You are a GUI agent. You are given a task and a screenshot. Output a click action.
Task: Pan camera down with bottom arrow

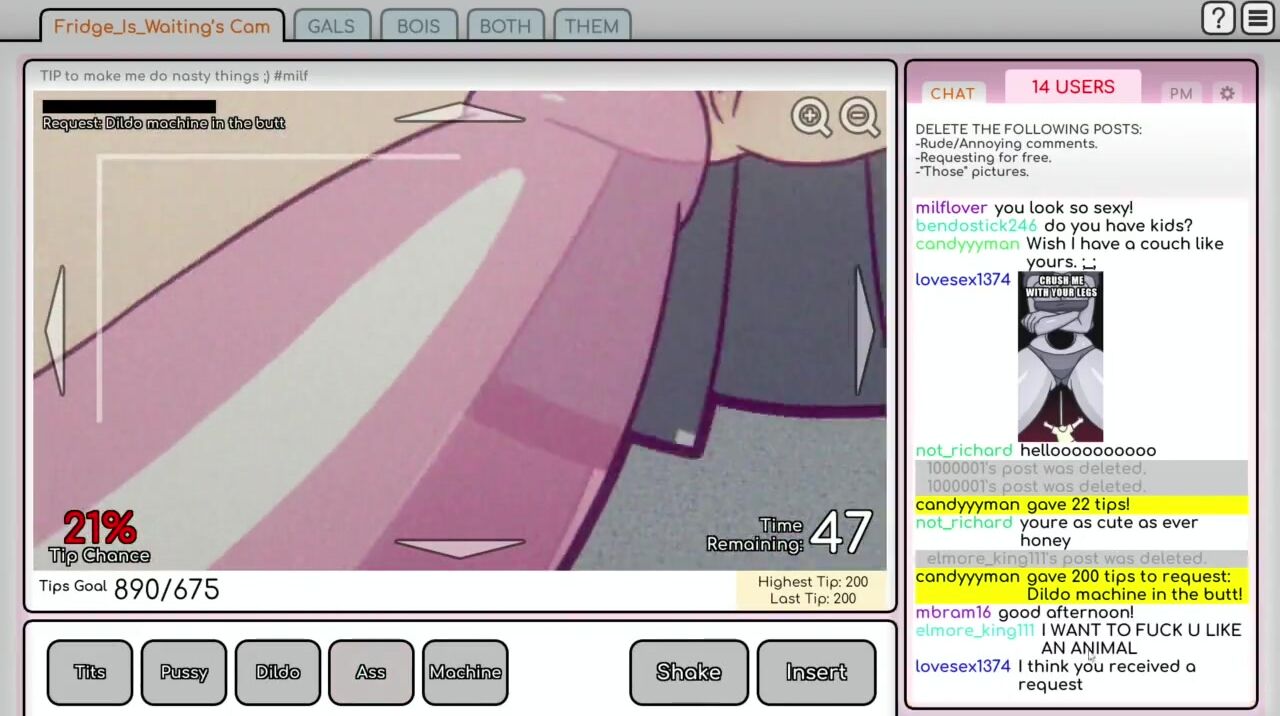(x=460, y=547)
